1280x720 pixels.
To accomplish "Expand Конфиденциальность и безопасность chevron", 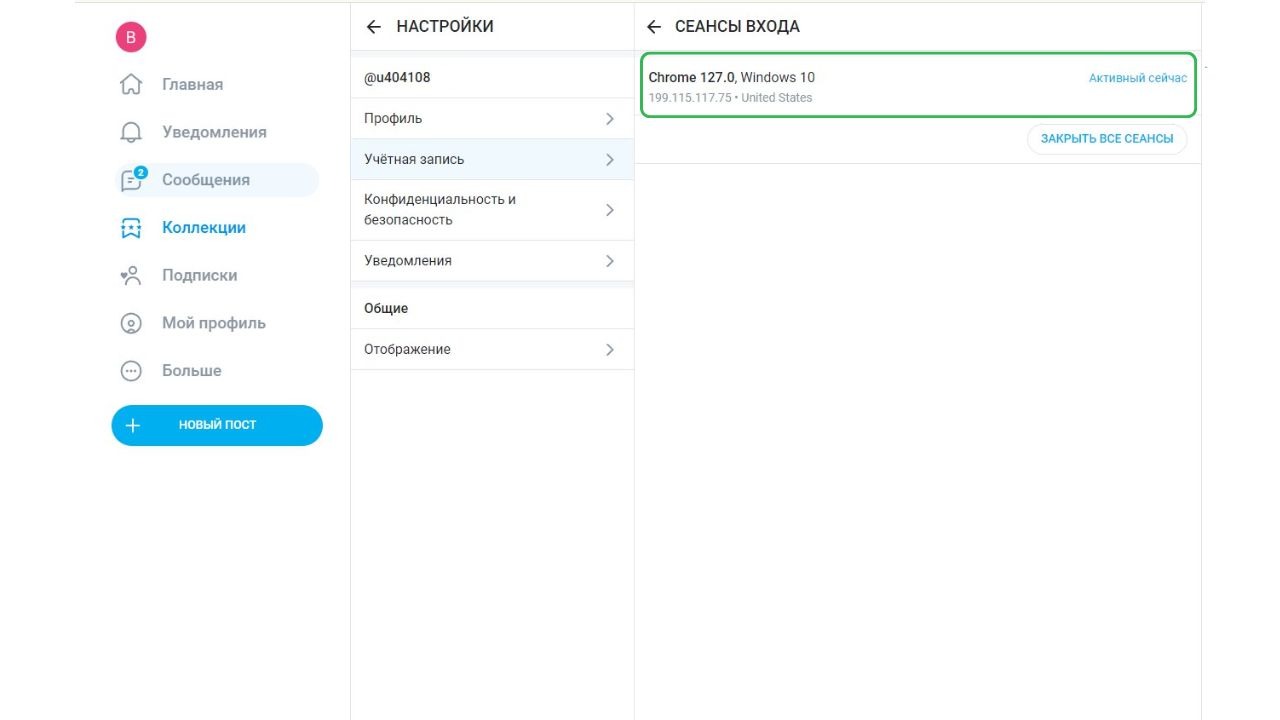I will point(610,210).
